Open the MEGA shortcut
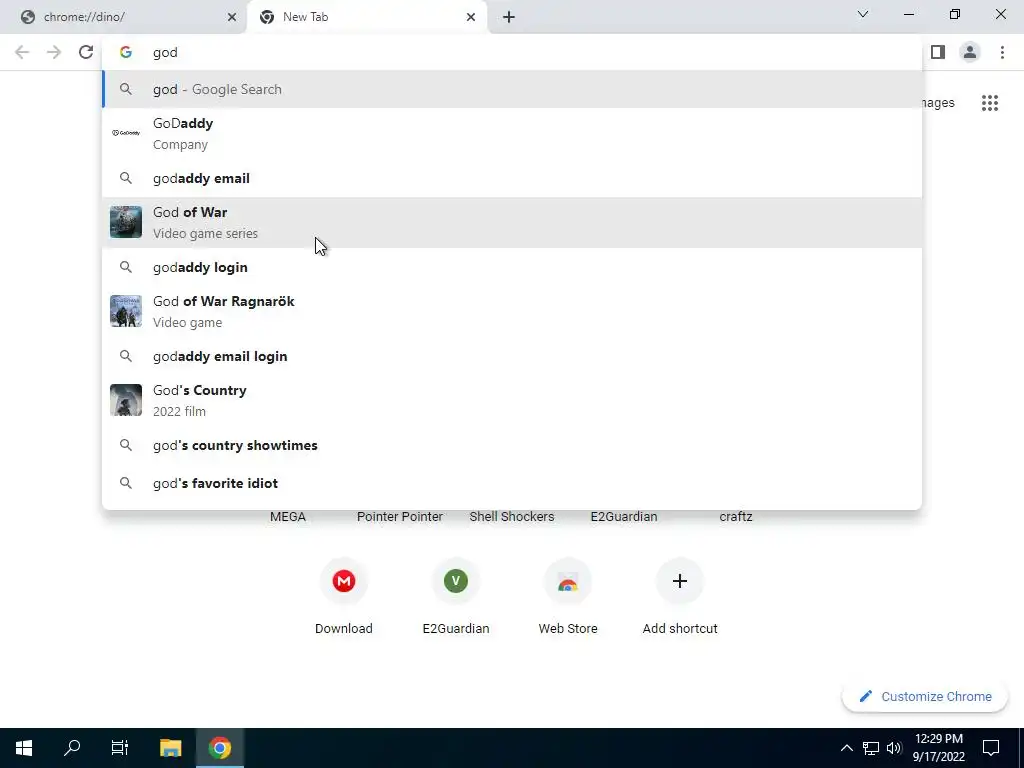The height and width of the screenshot is (768, 1024). [x=288, y=517]
